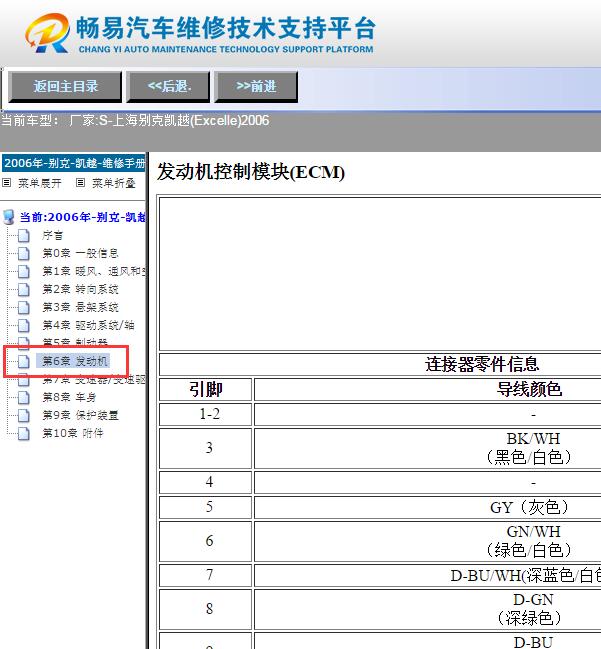Viewport: 601px width, 649px height.
Task: Open 第1章 暖风、通风 chapter
Action: tap(94, 271)
